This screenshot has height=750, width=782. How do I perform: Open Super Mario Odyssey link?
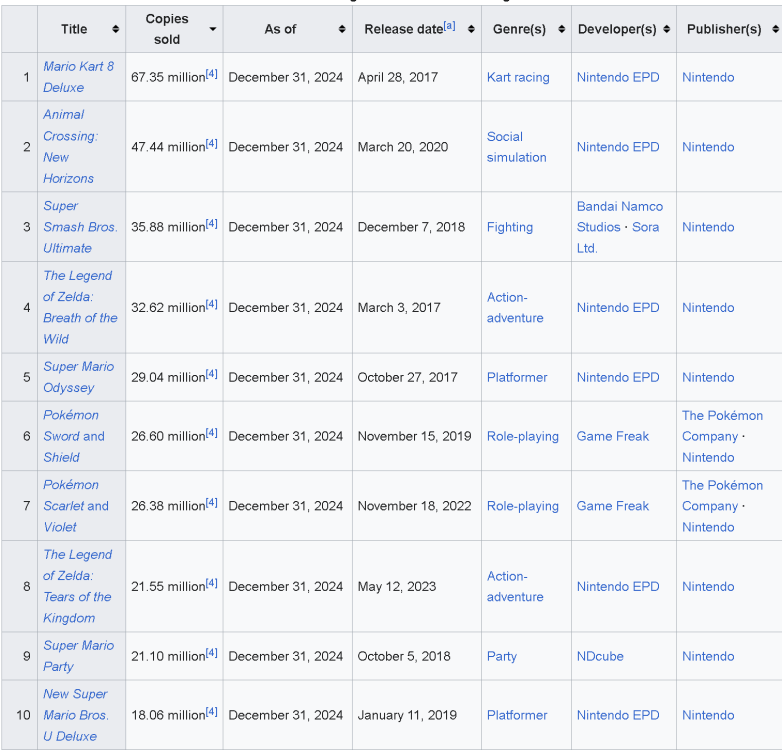pos(79,377)
